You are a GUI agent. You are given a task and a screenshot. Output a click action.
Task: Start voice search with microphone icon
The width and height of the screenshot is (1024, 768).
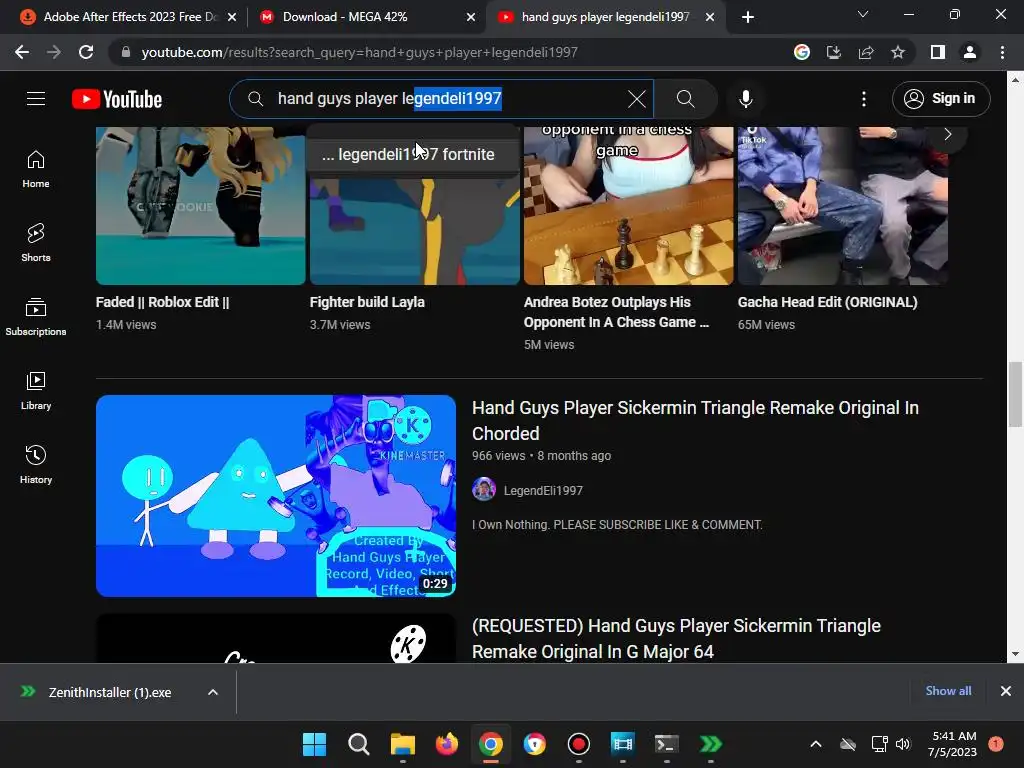[x=746, y=99]
